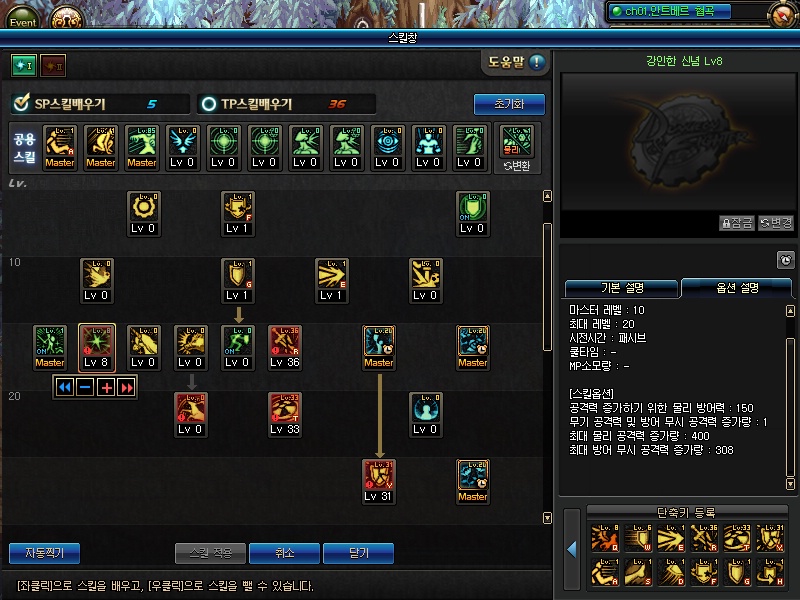Select the Lv 36 red skill icon

(x=285, y=341)
